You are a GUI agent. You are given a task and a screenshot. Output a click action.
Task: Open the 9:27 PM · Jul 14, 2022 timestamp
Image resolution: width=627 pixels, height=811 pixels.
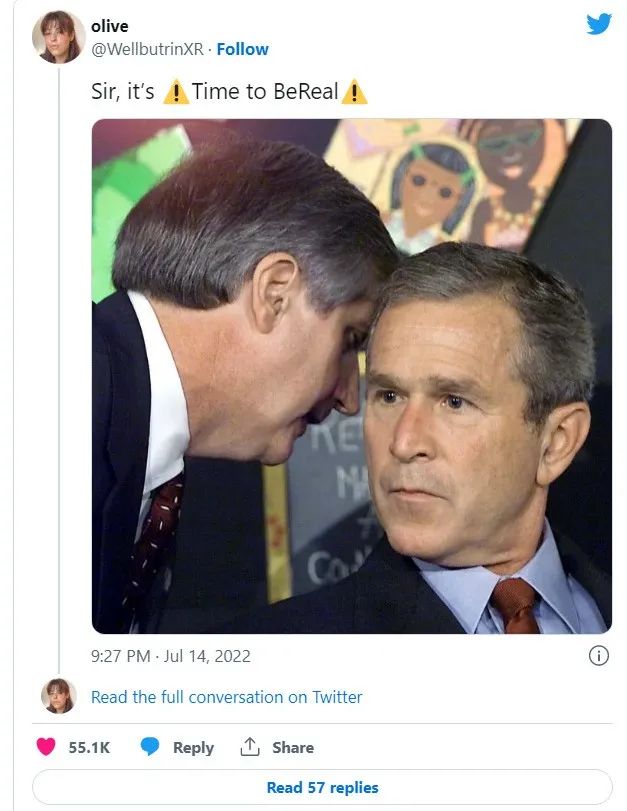pos(170,656)
